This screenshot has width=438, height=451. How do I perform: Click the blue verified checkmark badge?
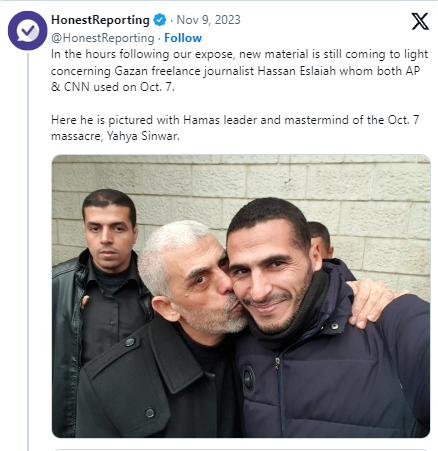(x=160, y=20)
